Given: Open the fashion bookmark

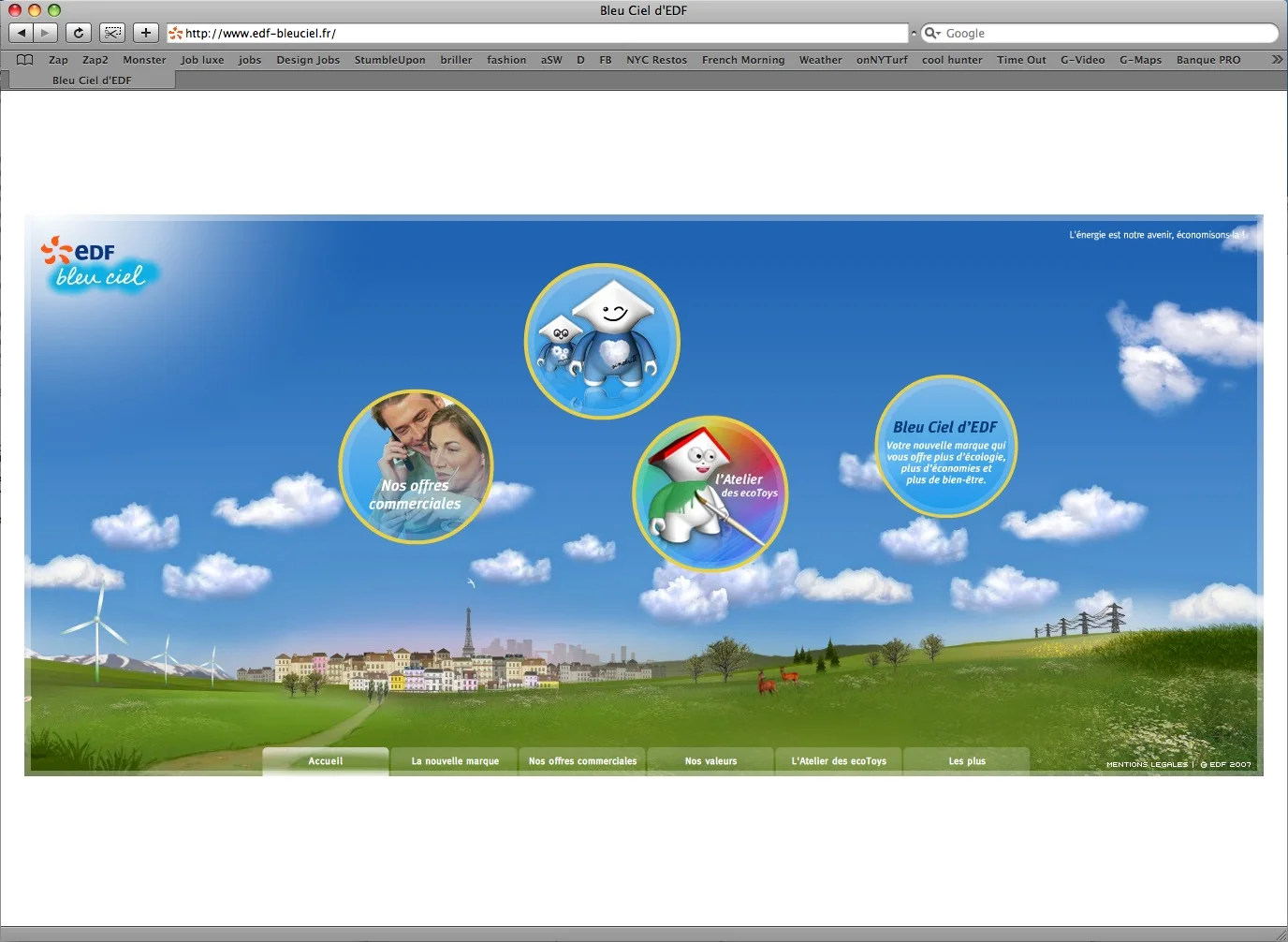Looking at the screenshot, I should [x=506, y=60].
